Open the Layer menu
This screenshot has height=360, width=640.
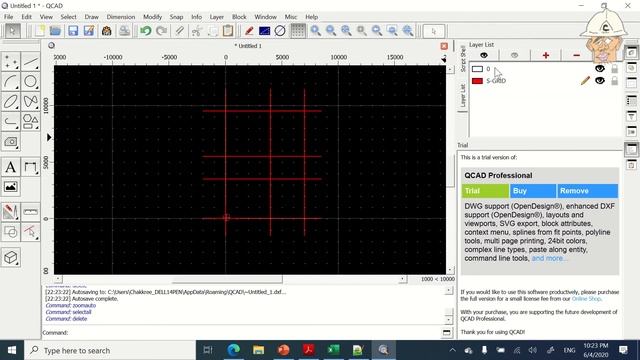point(216,17)
